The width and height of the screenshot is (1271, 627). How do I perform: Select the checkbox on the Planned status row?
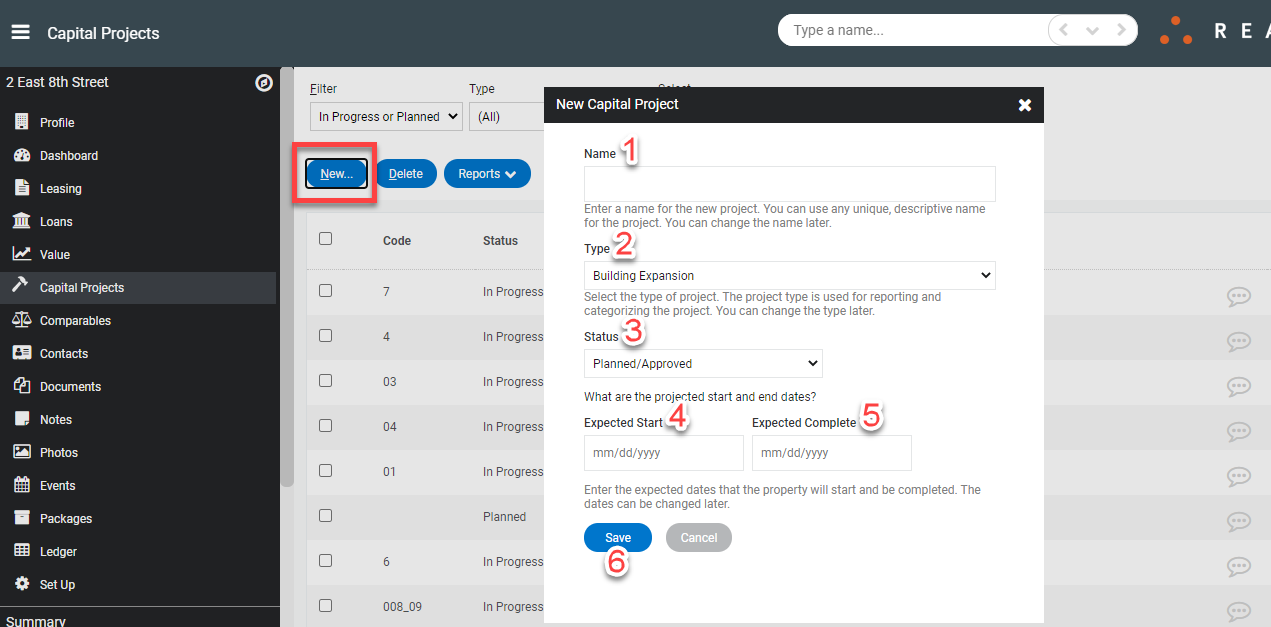(x=325, y=515)
